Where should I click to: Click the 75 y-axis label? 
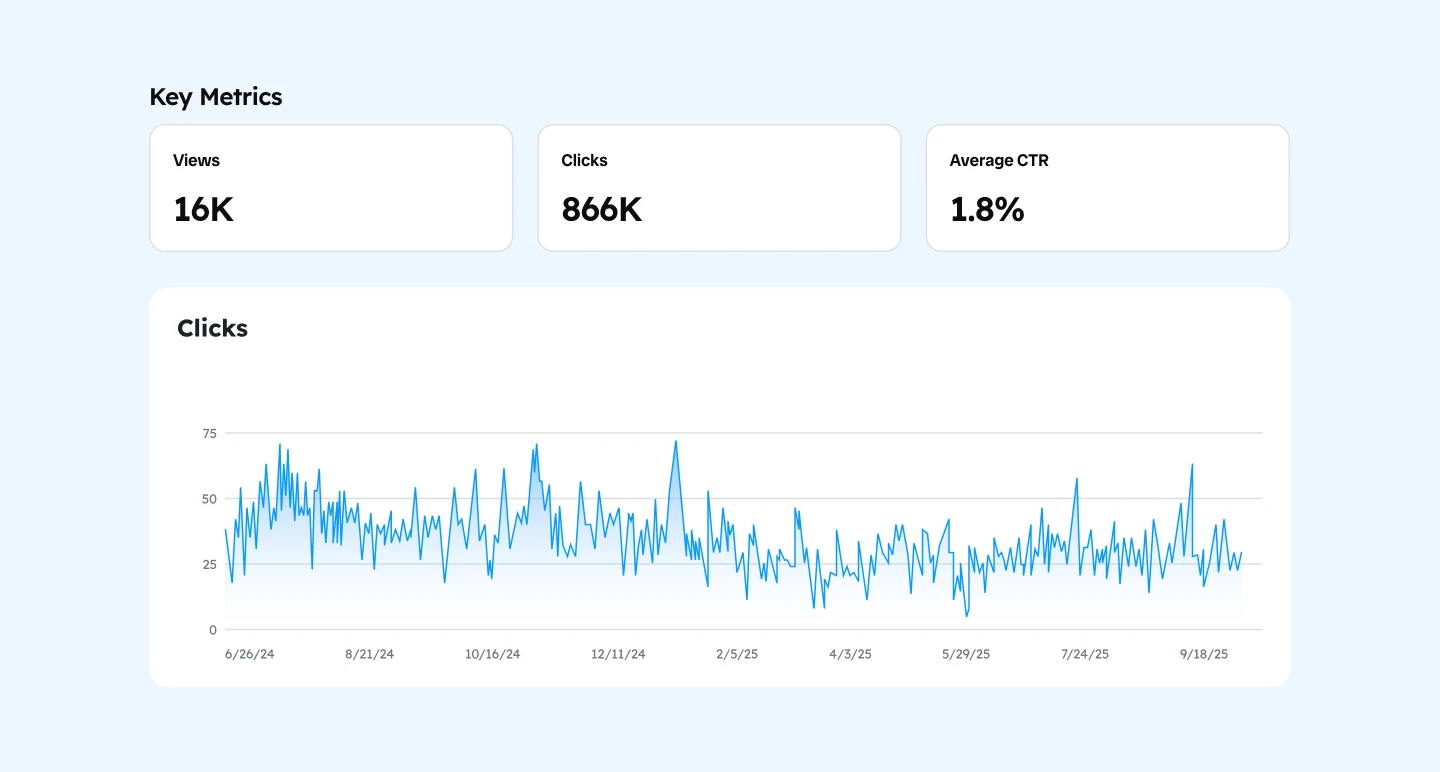(209, 433)
